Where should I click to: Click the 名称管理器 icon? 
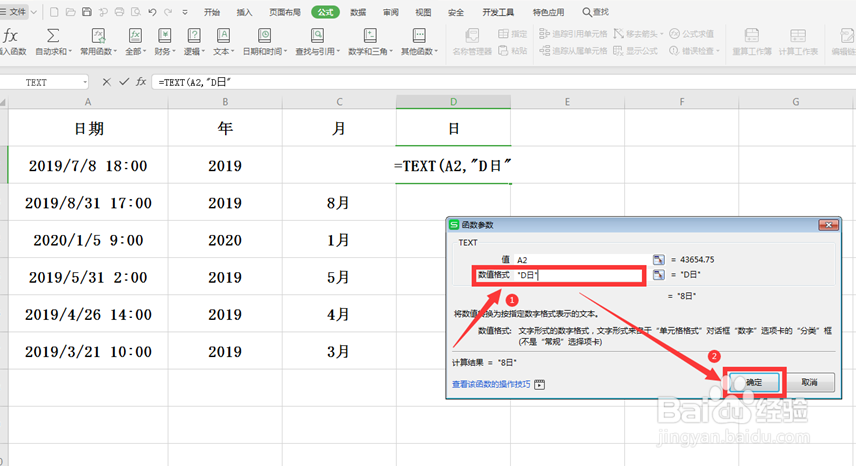tap(472, 36)
